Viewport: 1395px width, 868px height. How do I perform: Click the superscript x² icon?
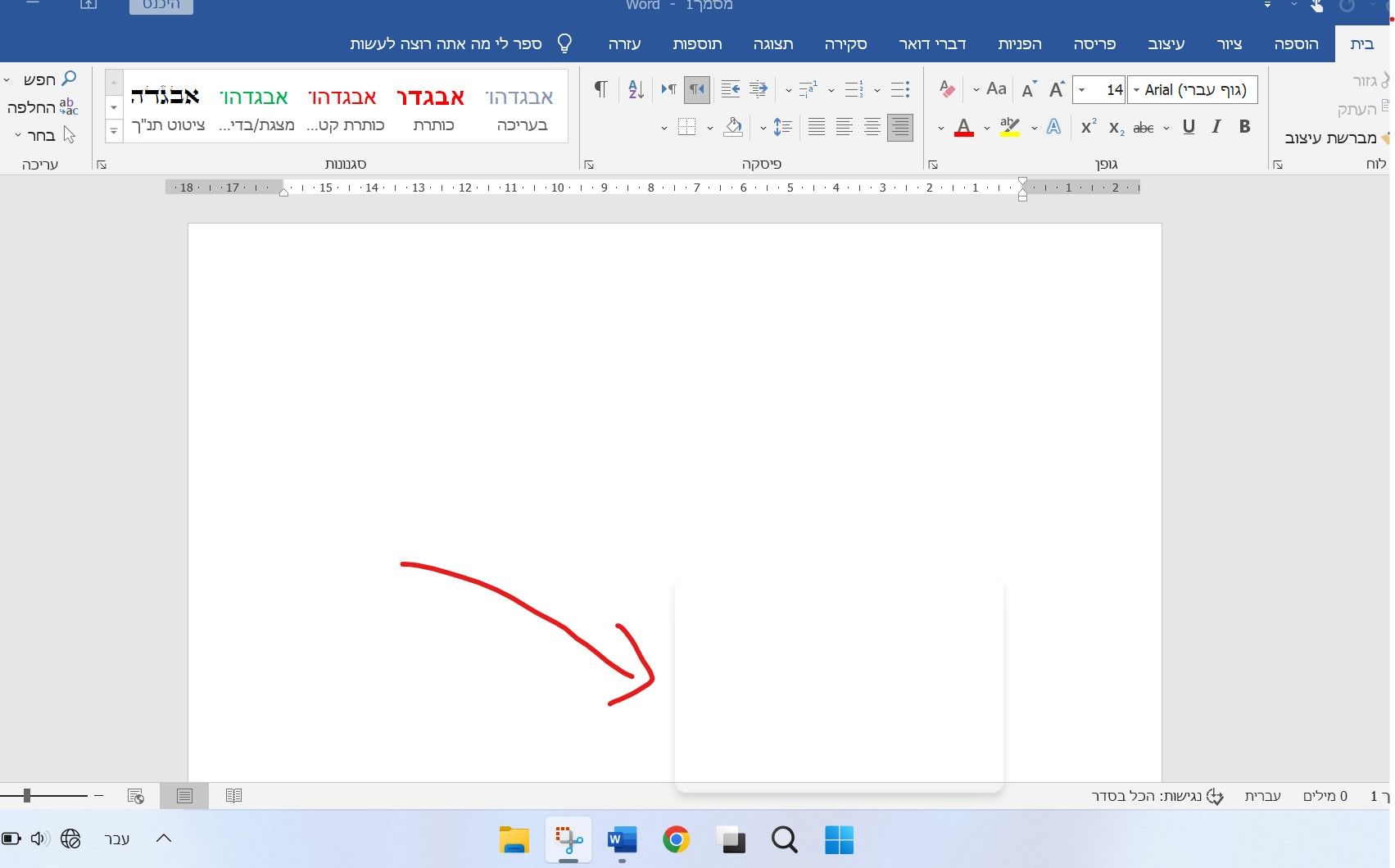[x=1088, y=127]
